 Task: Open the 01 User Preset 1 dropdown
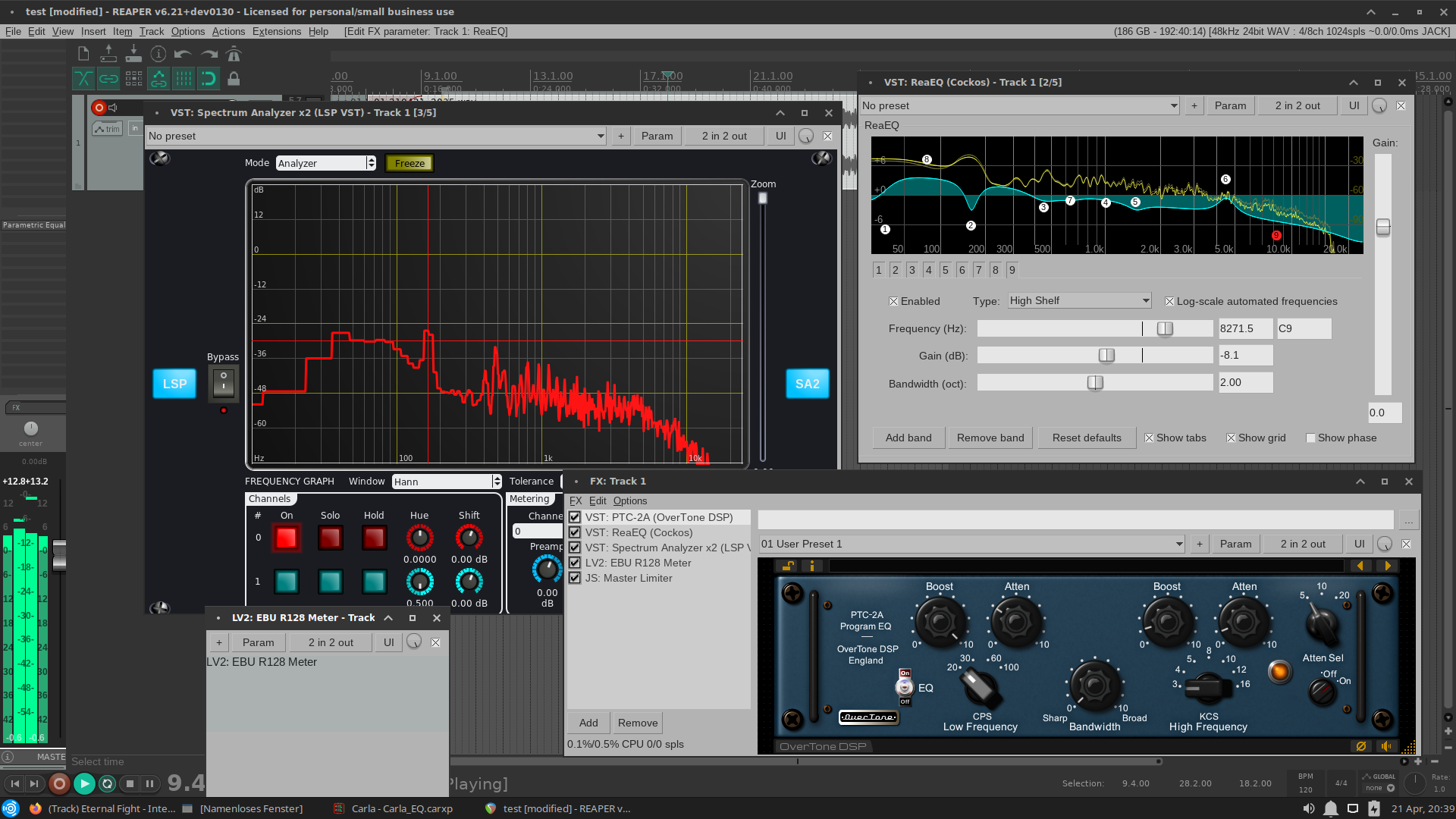971,544
